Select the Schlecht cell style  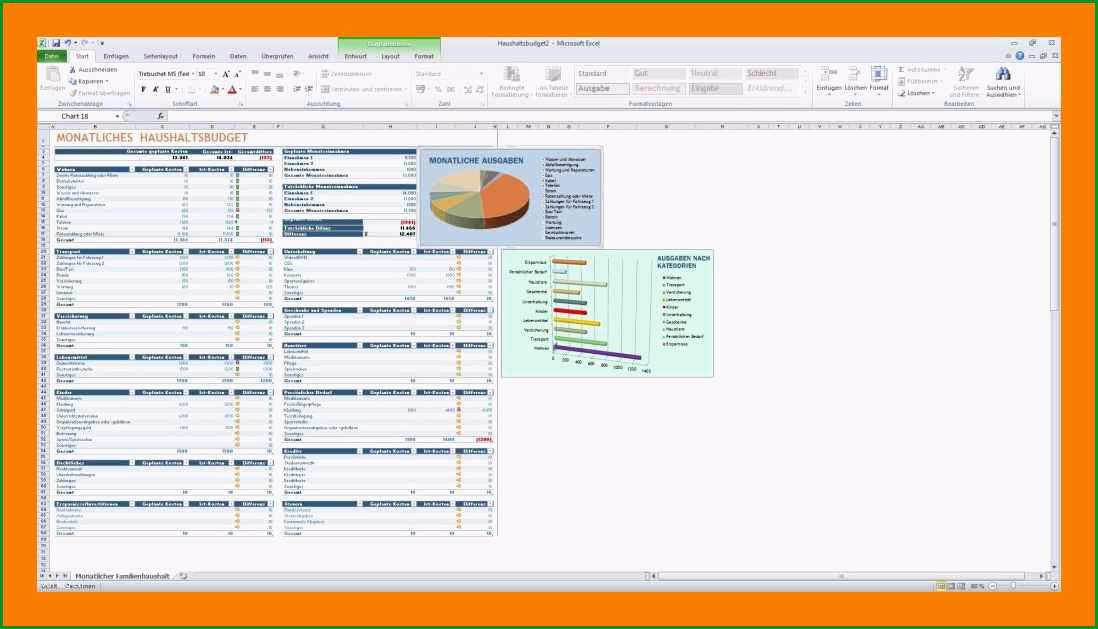point(772,74)
